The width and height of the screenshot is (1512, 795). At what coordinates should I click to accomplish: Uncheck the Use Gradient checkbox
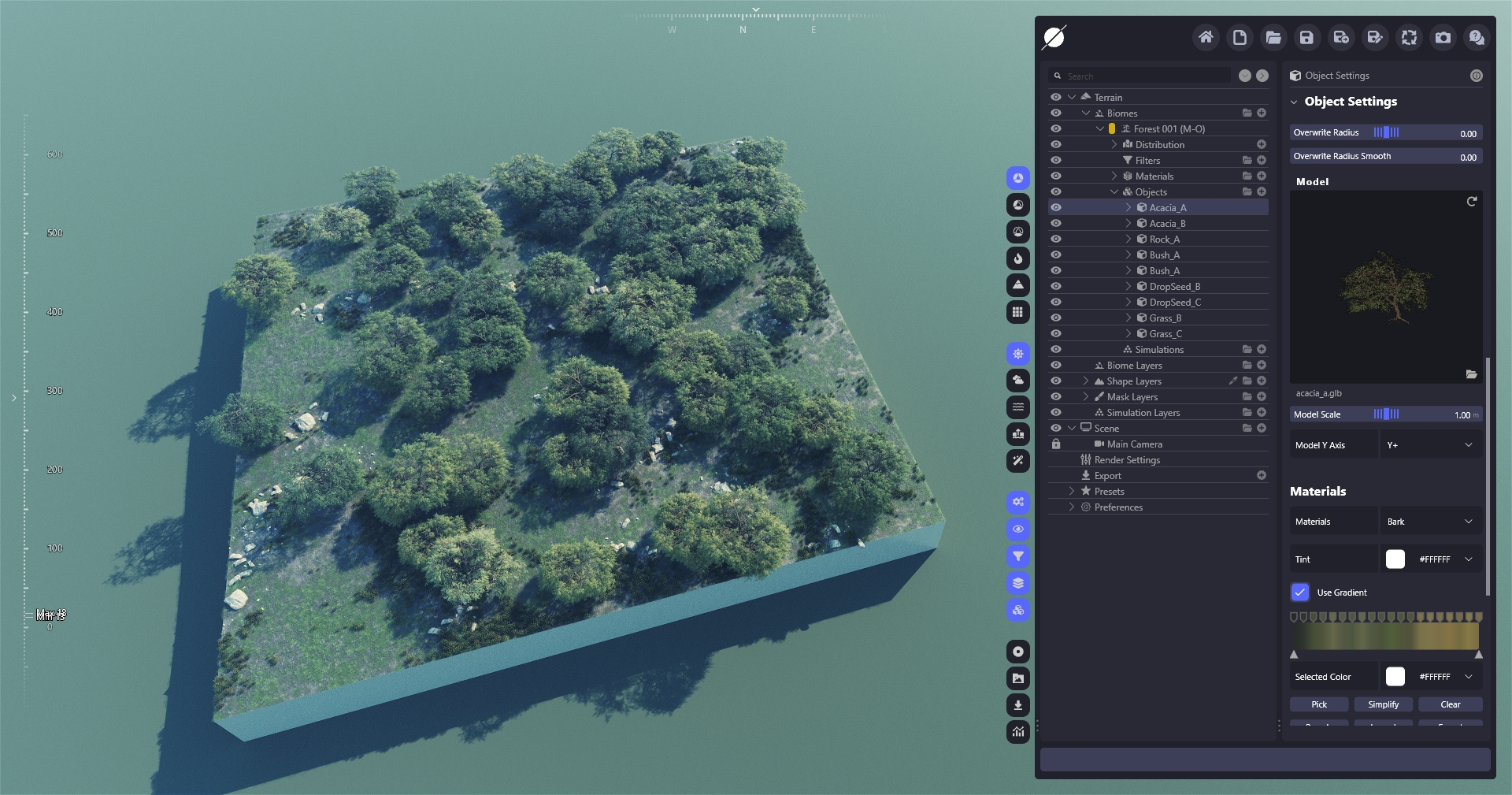(1300, 593)
